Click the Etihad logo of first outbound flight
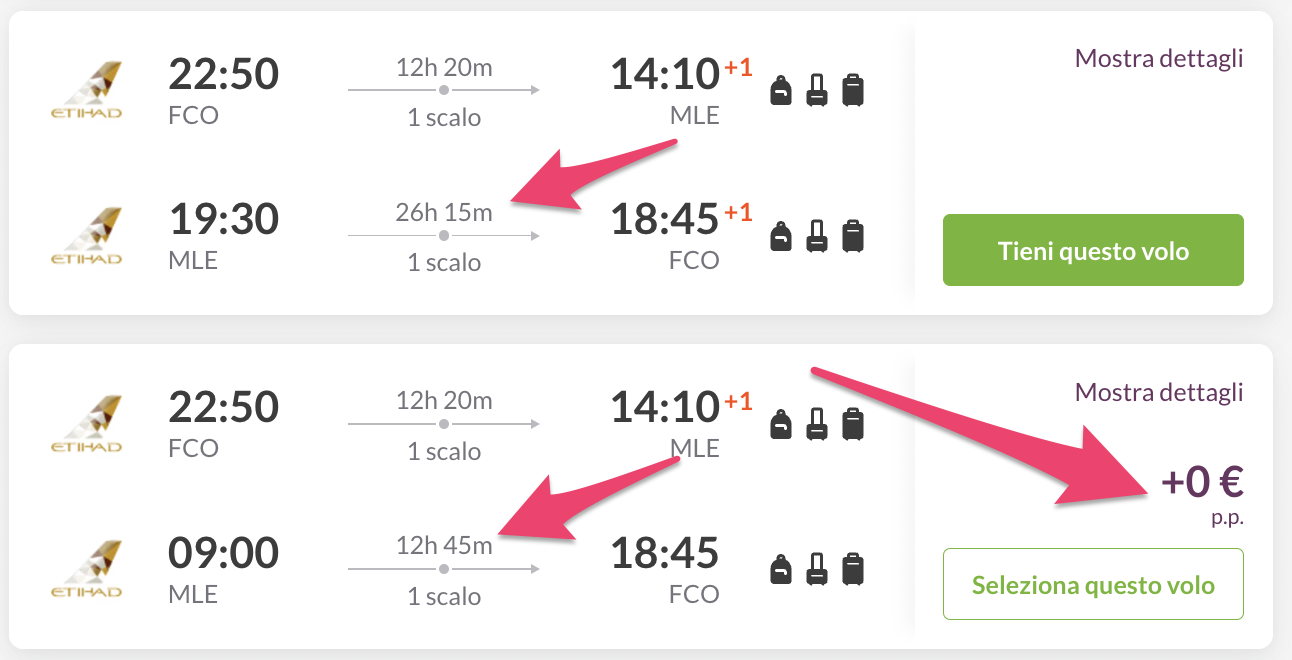The image size is (1292, 660). tap(86, 90)
